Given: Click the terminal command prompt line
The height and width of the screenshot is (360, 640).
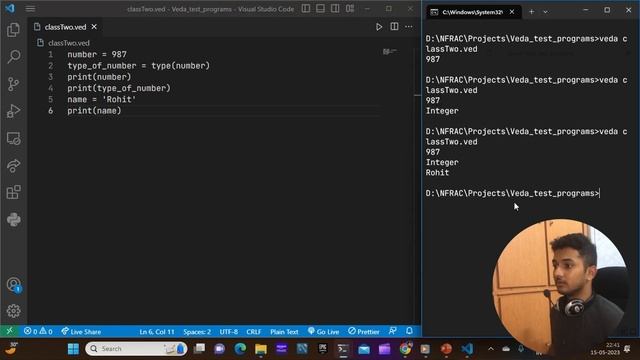Looking at the screenshot, I should (x=513, y=193).
